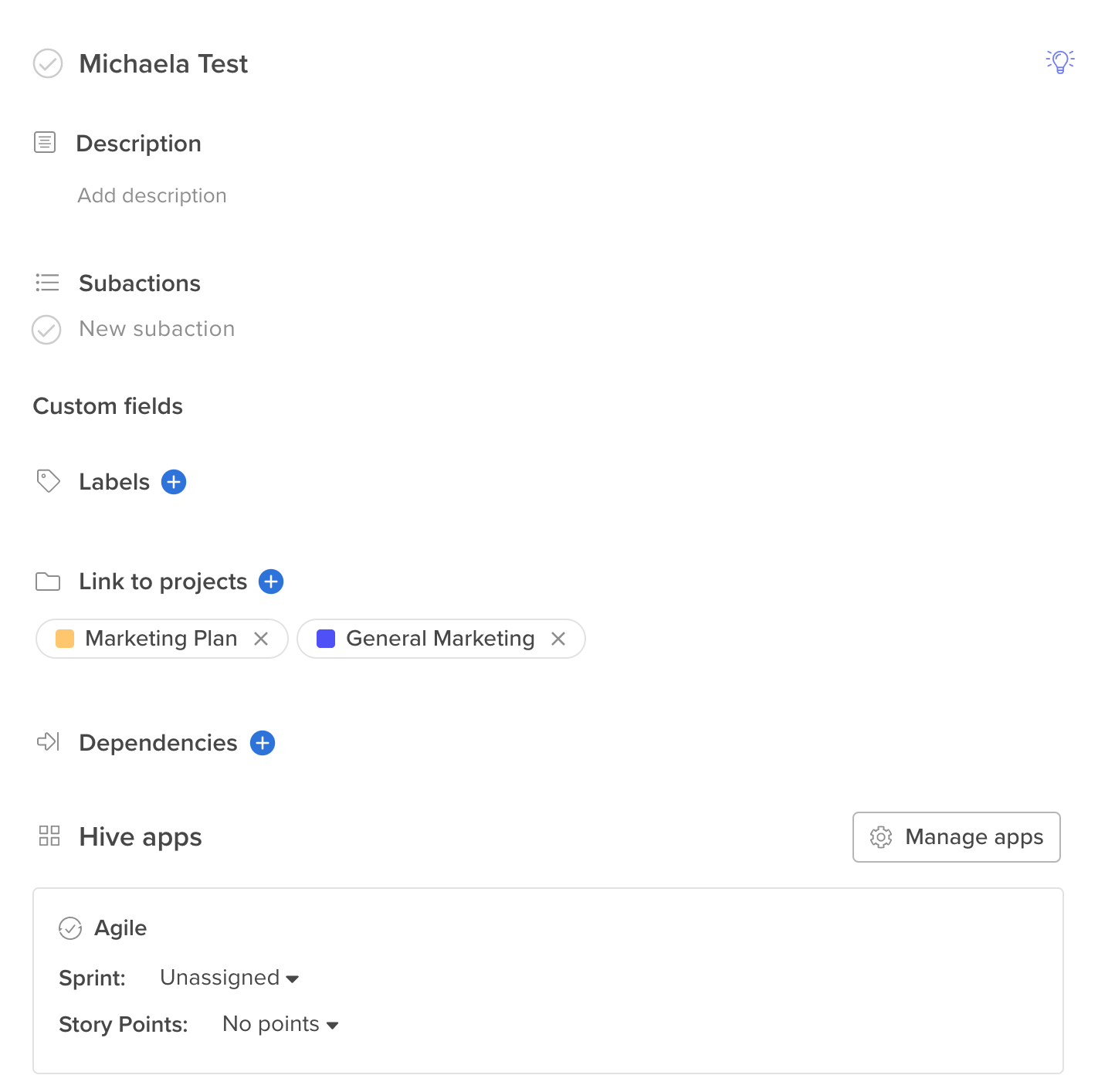
Task: Click the Dependencies heading text
Action: pos(158,743)
